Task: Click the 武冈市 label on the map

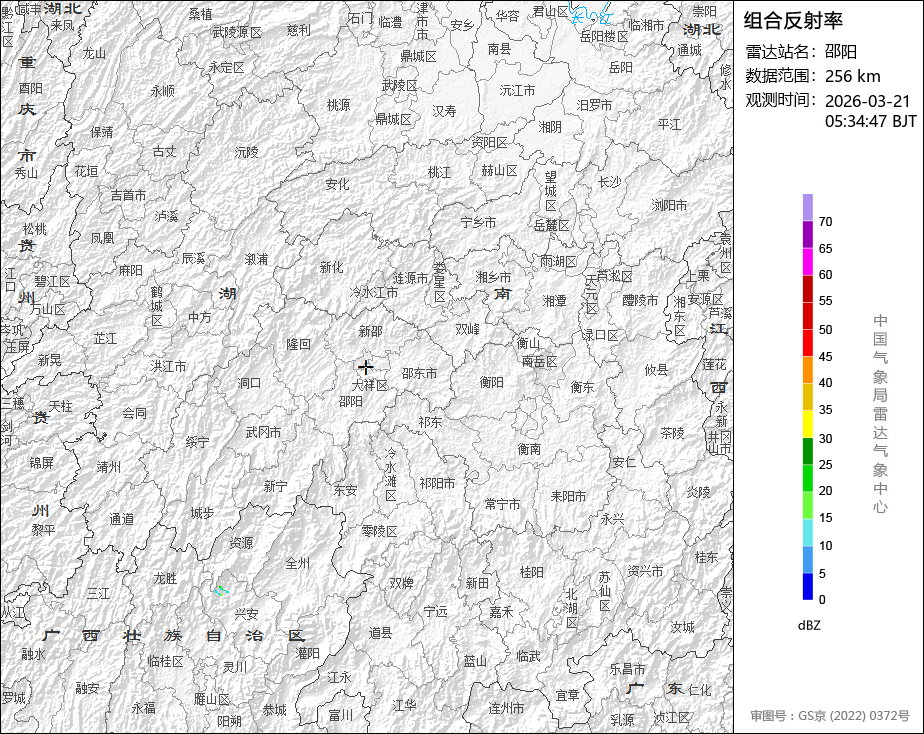Action: point(263,432)
